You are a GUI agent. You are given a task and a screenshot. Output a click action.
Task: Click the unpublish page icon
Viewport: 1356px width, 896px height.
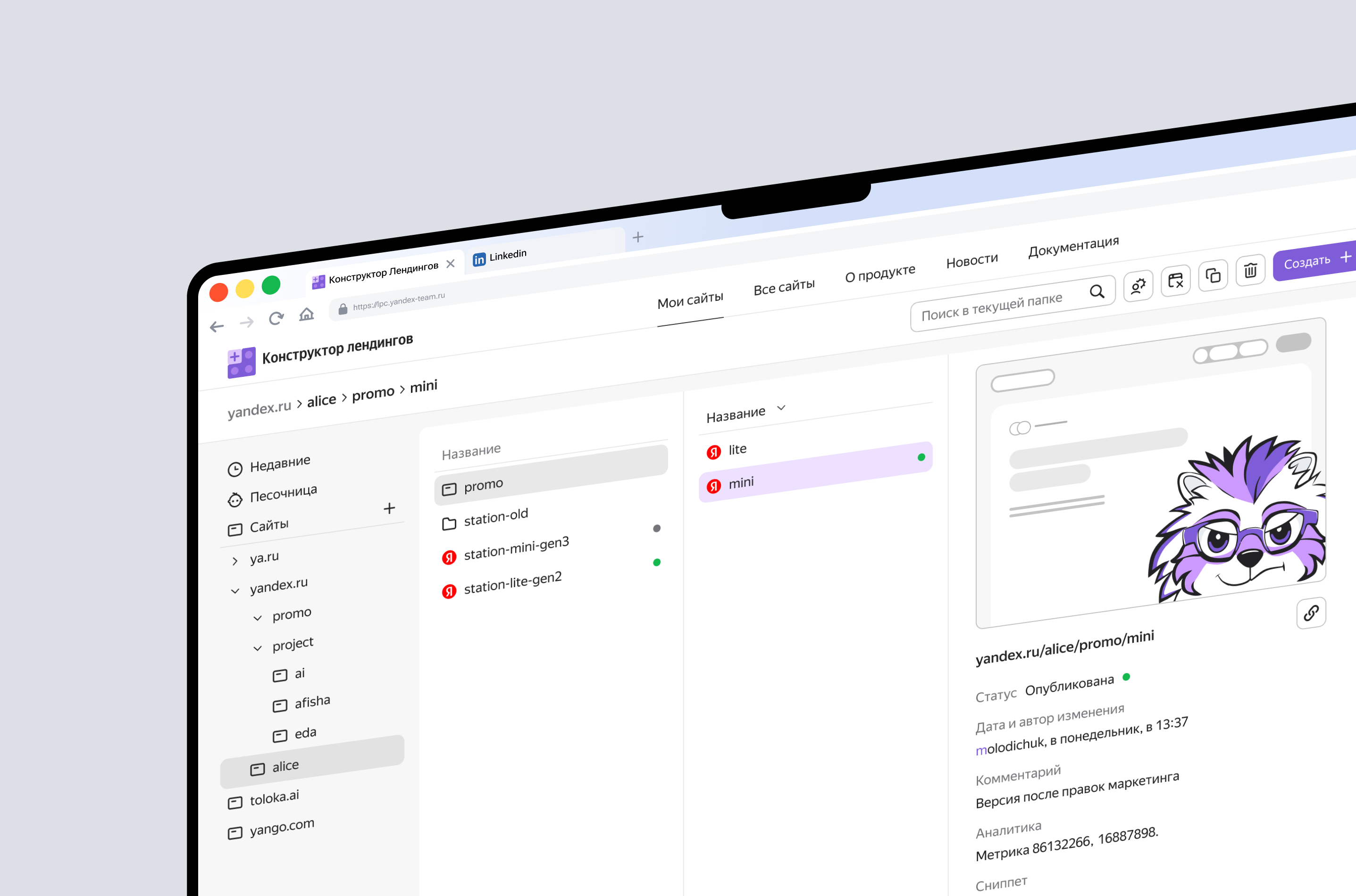tap(1175, 281)
